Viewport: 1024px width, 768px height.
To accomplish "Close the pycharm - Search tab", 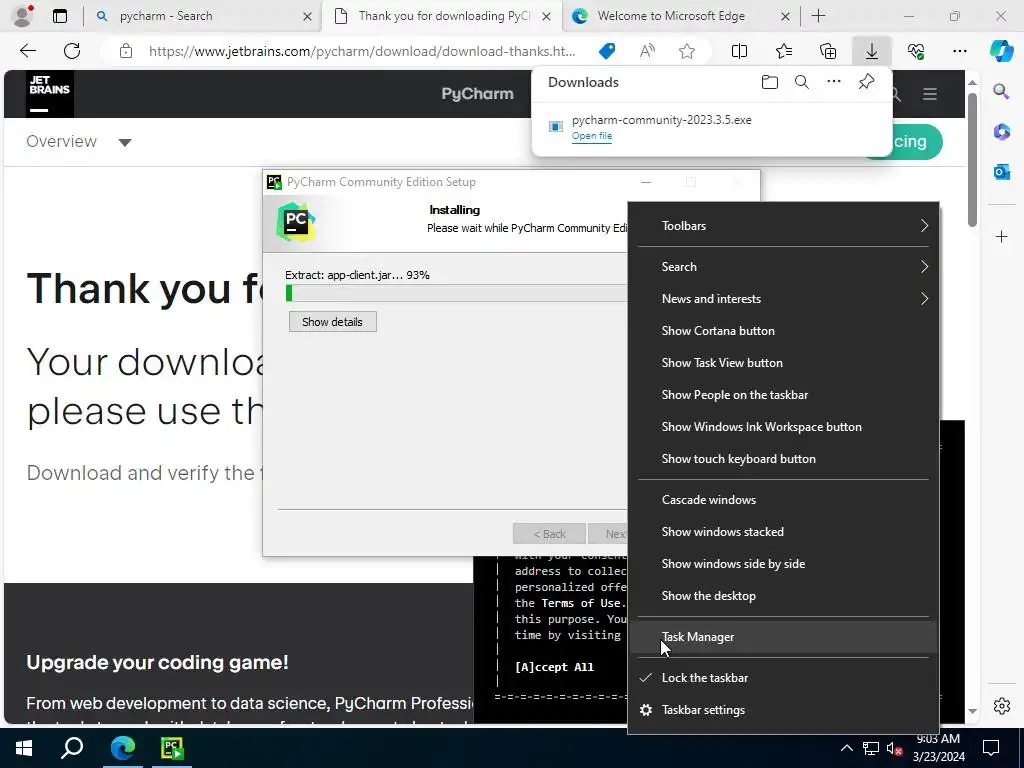I will pos(307,16).
